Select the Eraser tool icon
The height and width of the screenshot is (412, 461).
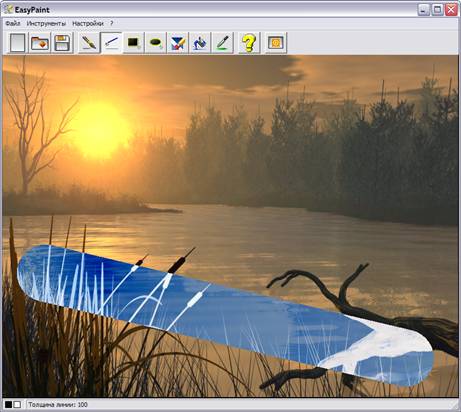[178, 43]
